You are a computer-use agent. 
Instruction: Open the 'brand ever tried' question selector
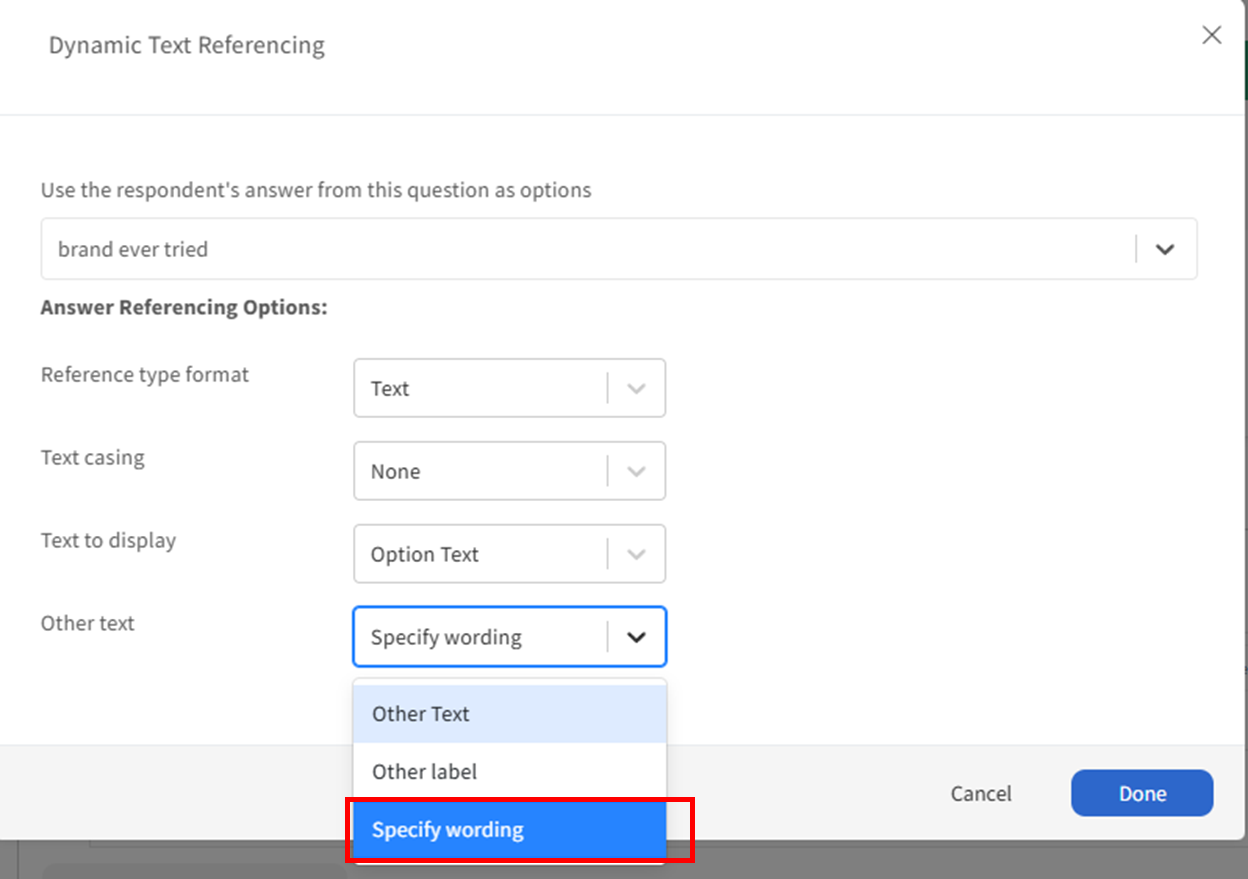[588, 249]
